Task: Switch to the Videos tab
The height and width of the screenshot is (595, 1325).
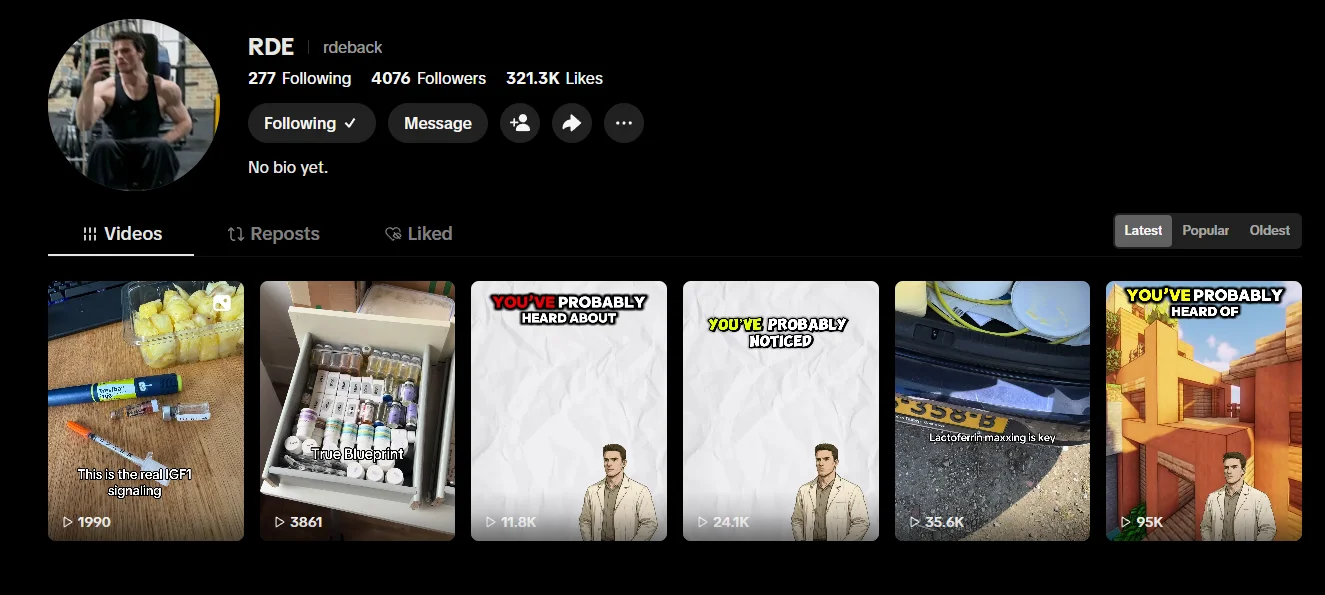Action: point(121,234)
